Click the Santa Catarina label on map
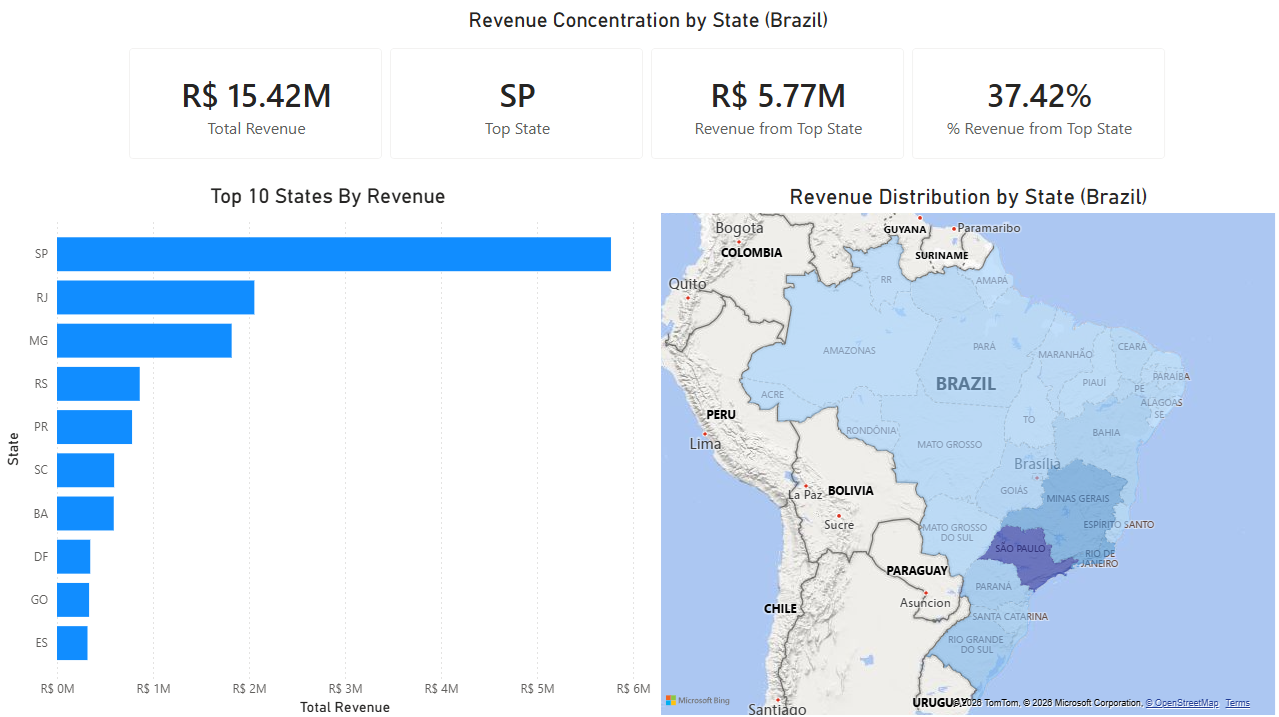The image size is (1279, 717). coord(1011,617)
